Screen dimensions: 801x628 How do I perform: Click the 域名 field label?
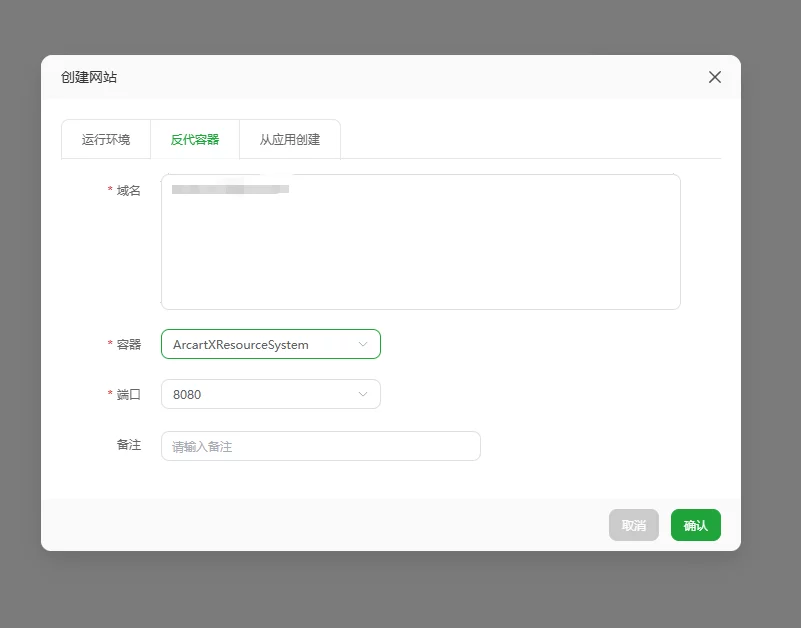pyautogui.click(x=128, y=190)
